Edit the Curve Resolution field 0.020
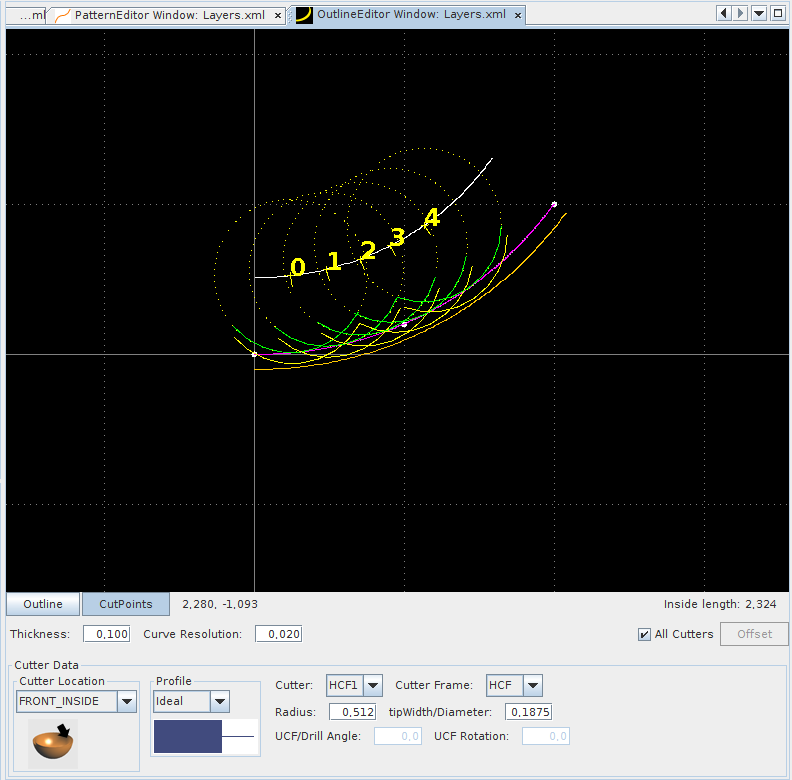 pos(278,634)
